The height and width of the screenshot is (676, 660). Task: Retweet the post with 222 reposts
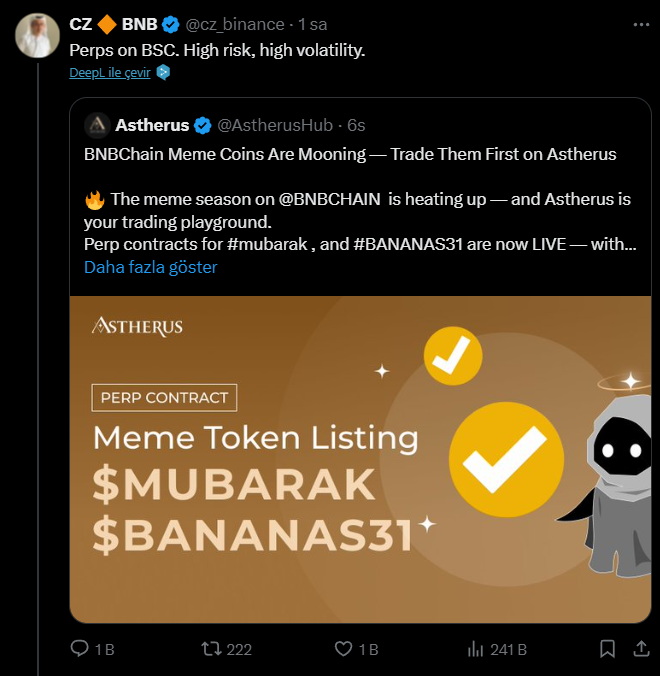(211, 649)
